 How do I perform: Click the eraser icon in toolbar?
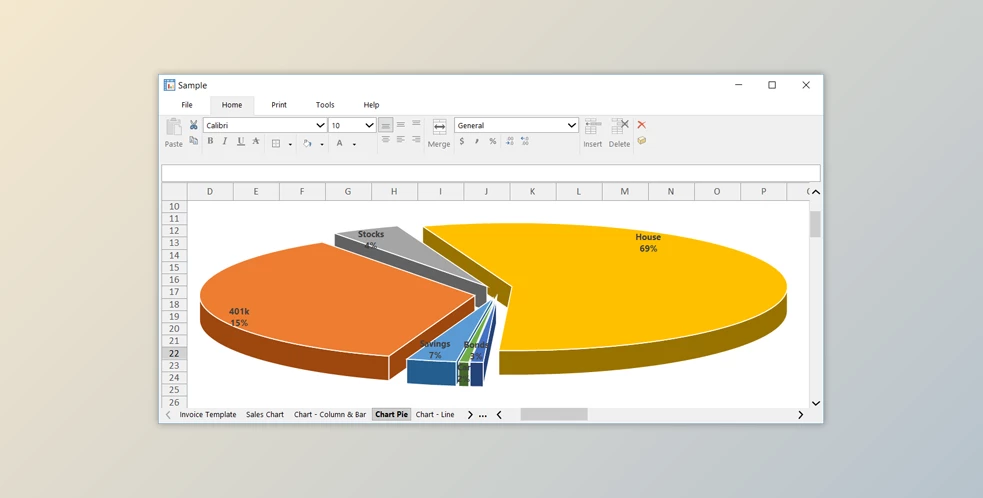click(x=641, y=140)
